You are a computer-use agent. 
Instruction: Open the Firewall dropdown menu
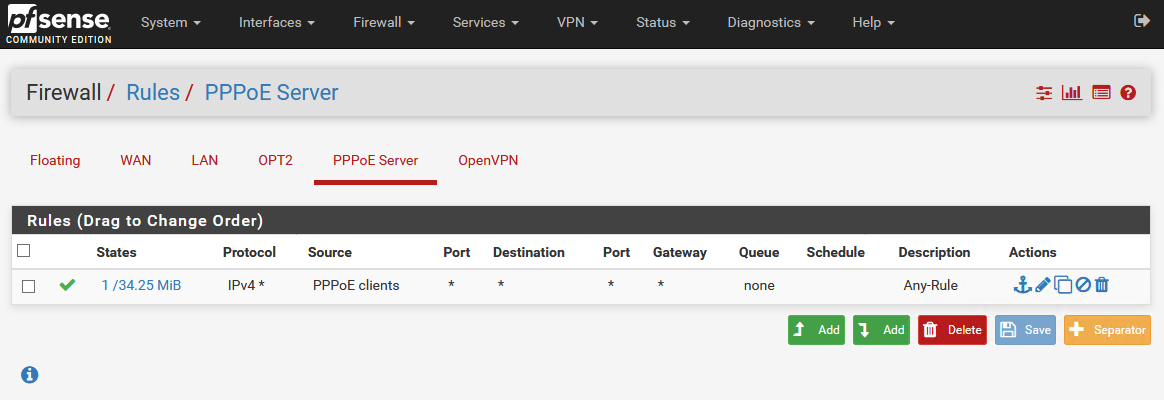[384, 22]
